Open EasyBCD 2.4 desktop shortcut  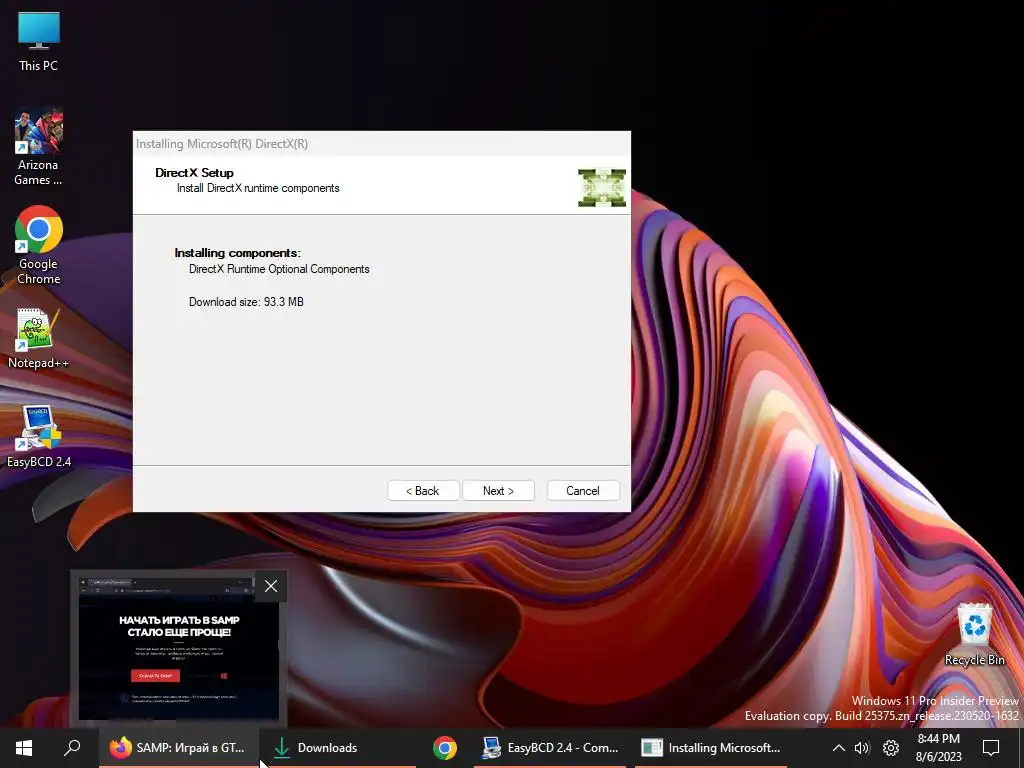coord(39,436)
